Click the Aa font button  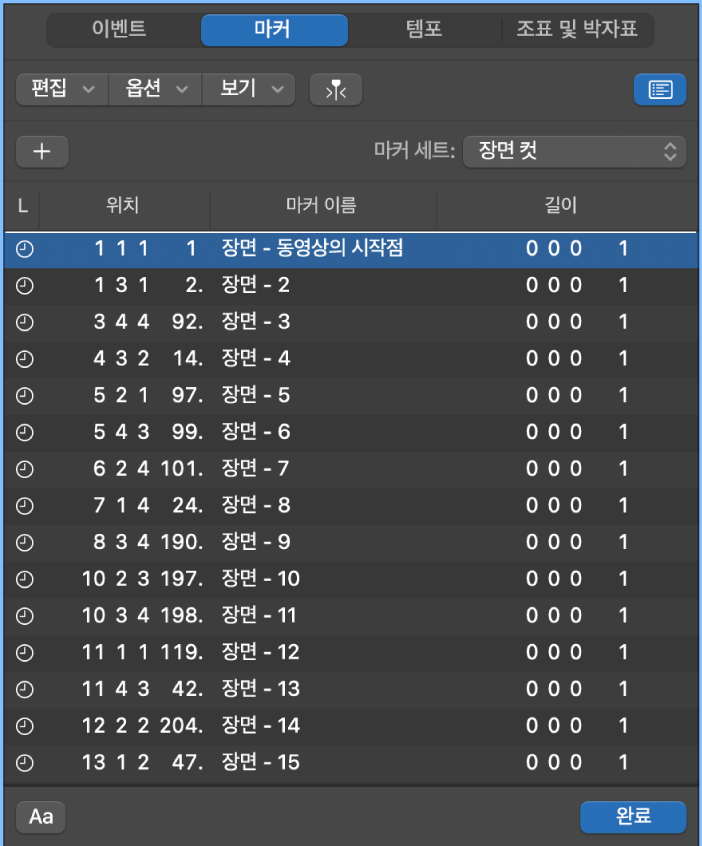(x=41, y=816)
